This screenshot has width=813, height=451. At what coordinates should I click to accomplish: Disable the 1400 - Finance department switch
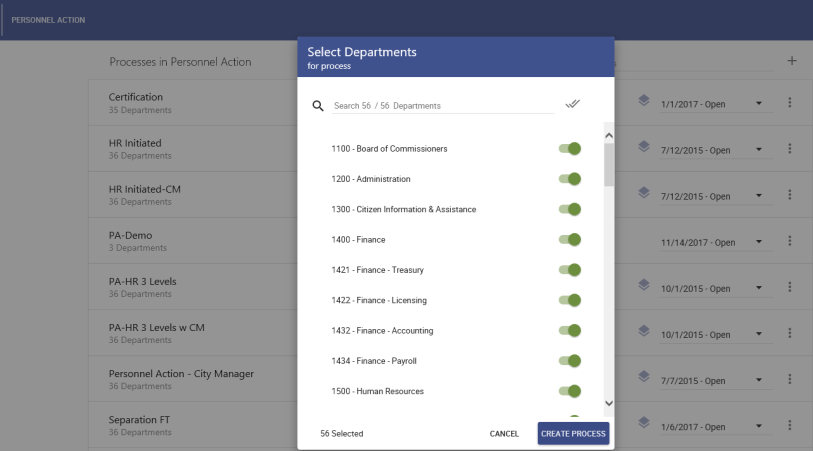pos(570,240)
